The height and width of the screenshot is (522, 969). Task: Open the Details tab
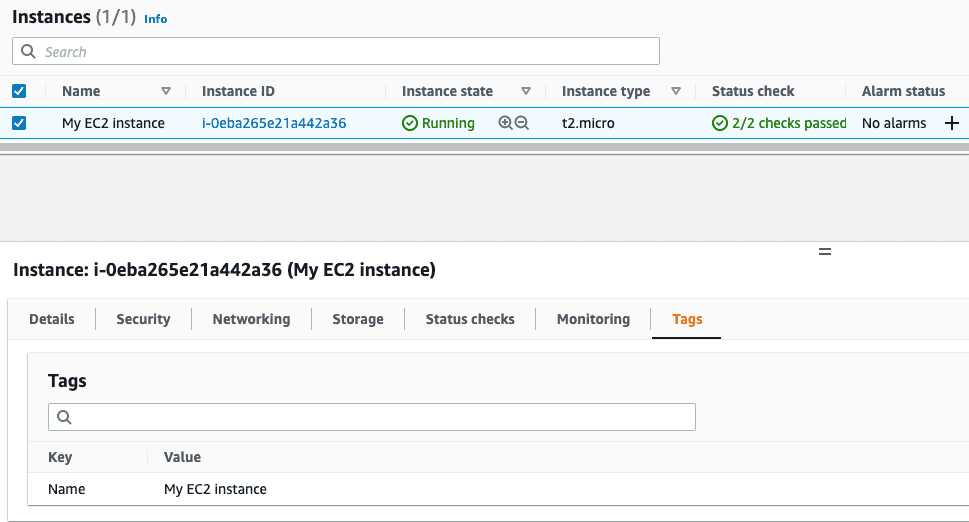[x=52, y=319]
